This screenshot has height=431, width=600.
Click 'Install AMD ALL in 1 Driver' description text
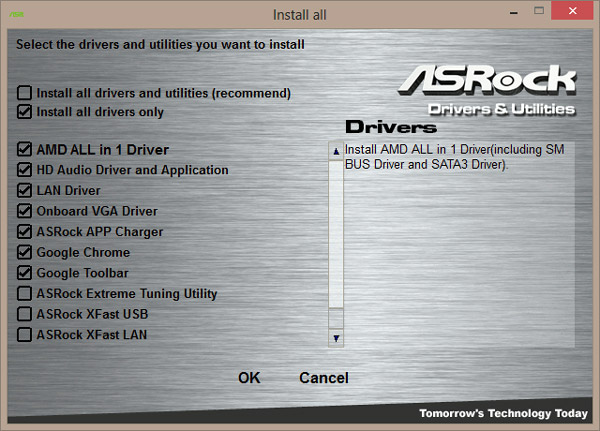click(455, 157)
